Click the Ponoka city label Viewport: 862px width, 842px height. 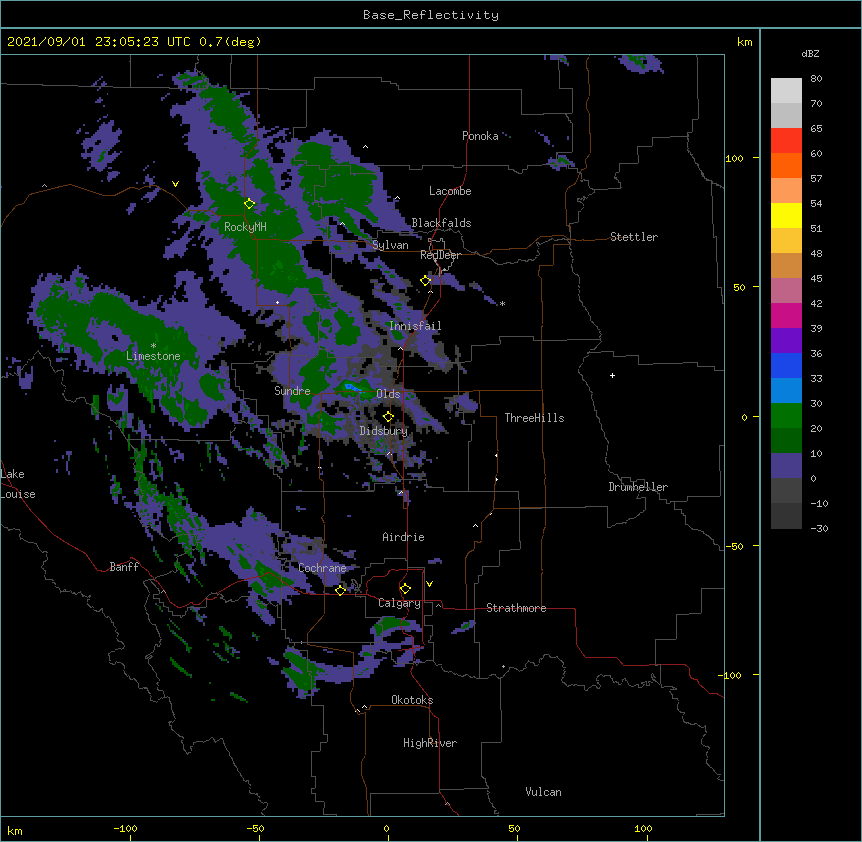pos(480,136)
